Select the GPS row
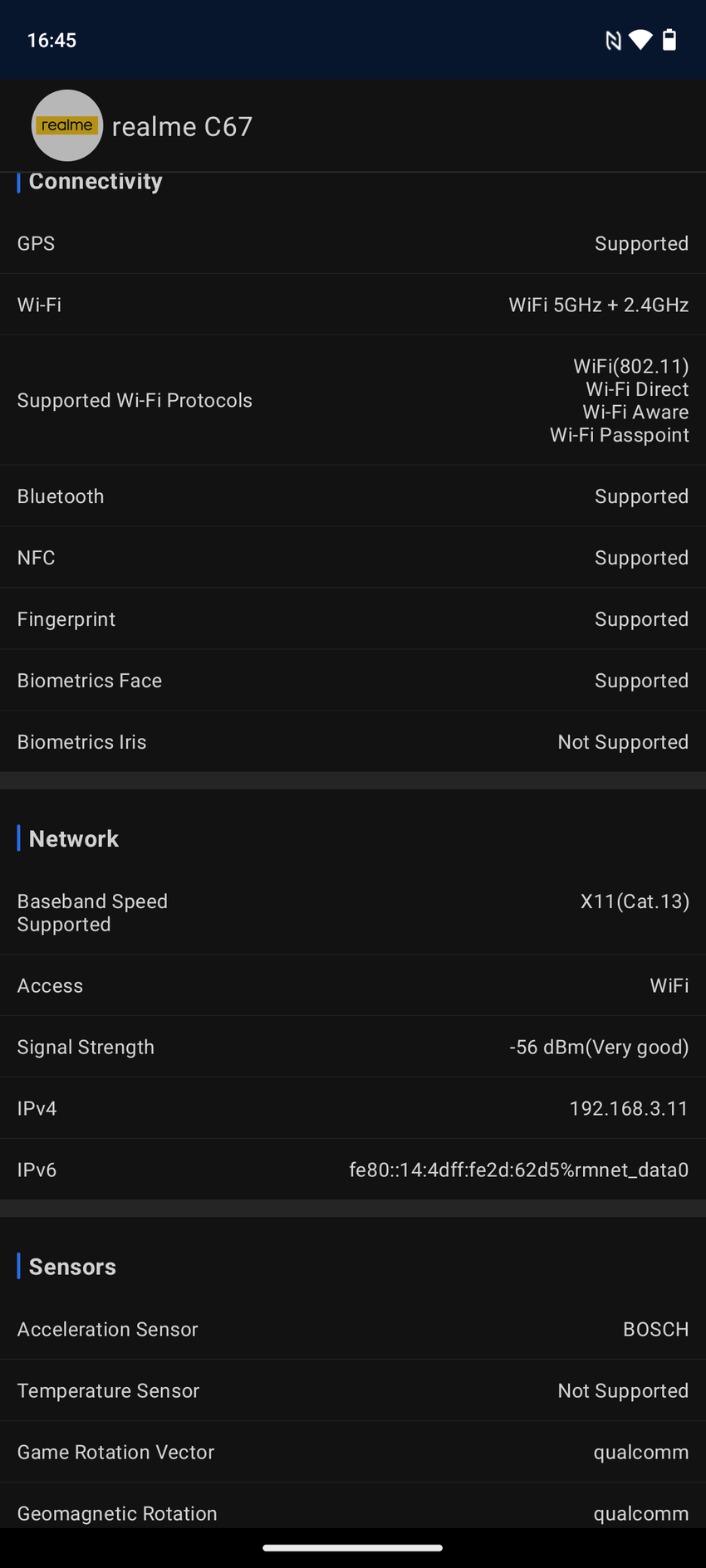706x1568 pixels. (353, 243)
